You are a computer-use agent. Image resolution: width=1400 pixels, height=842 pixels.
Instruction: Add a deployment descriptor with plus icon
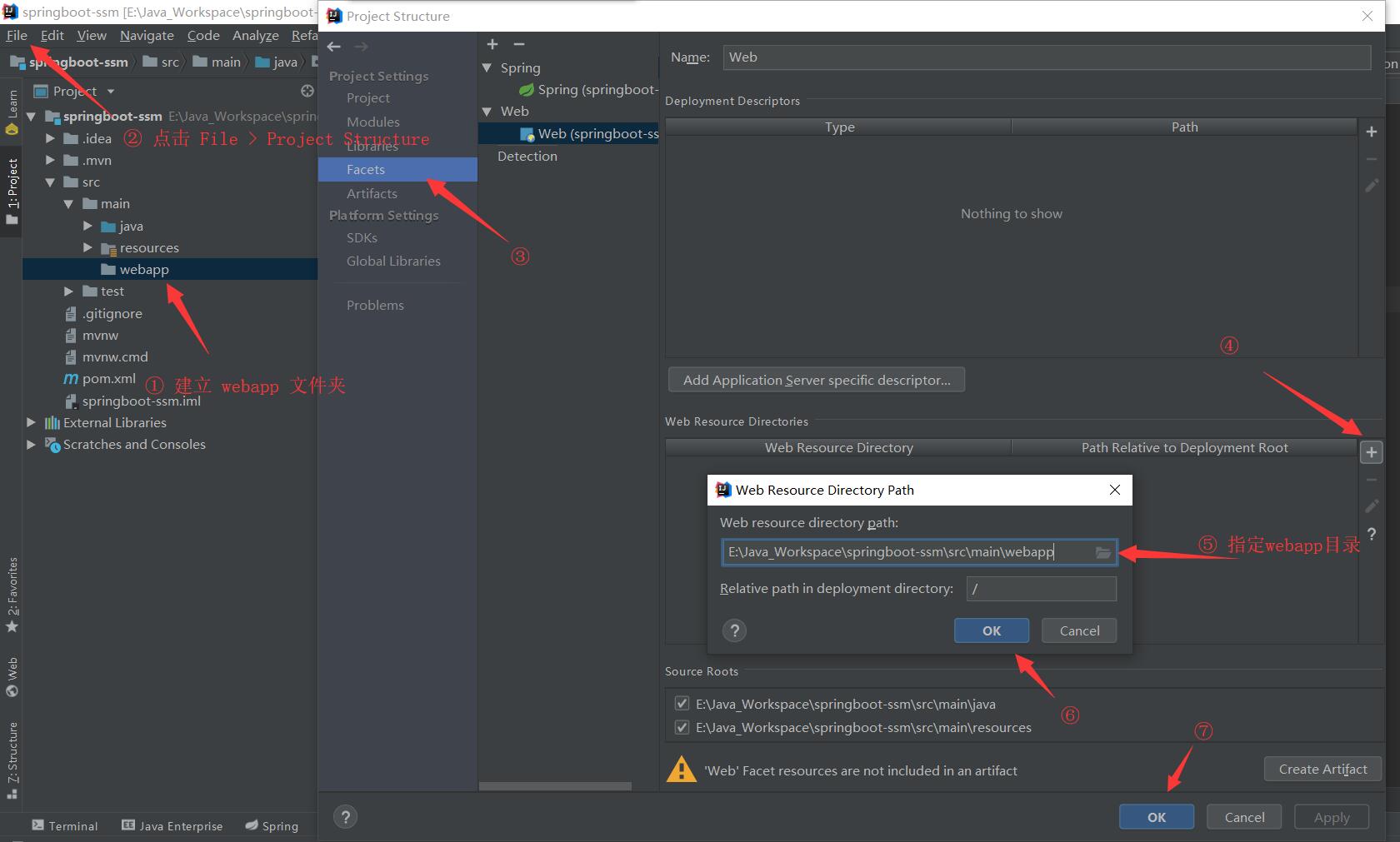pyautogui.click(x=1371, y=132)
